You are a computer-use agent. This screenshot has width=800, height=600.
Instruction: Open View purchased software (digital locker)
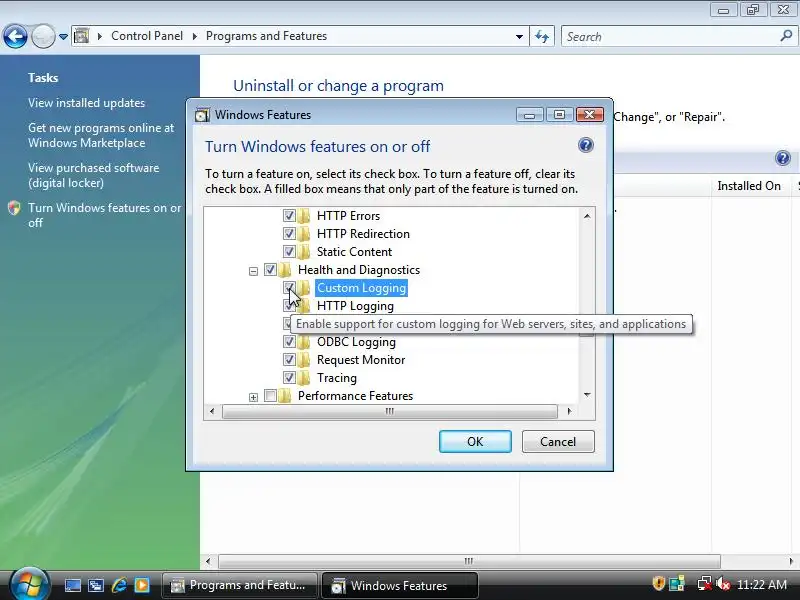pyautogui.click(x=93, y=175)
